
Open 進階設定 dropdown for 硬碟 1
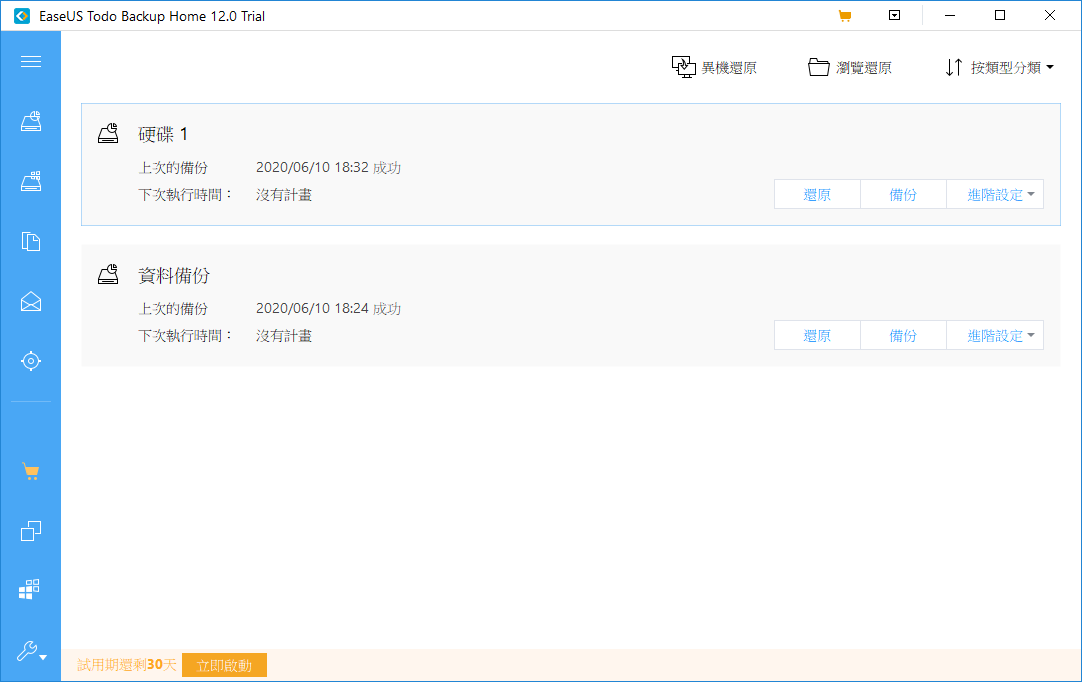tap(994, 195)
